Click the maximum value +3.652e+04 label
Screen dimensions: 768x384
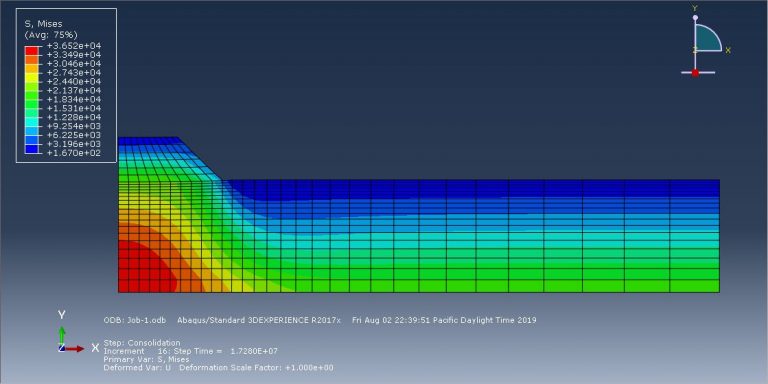pyautogui.click(x=74, y=46)
